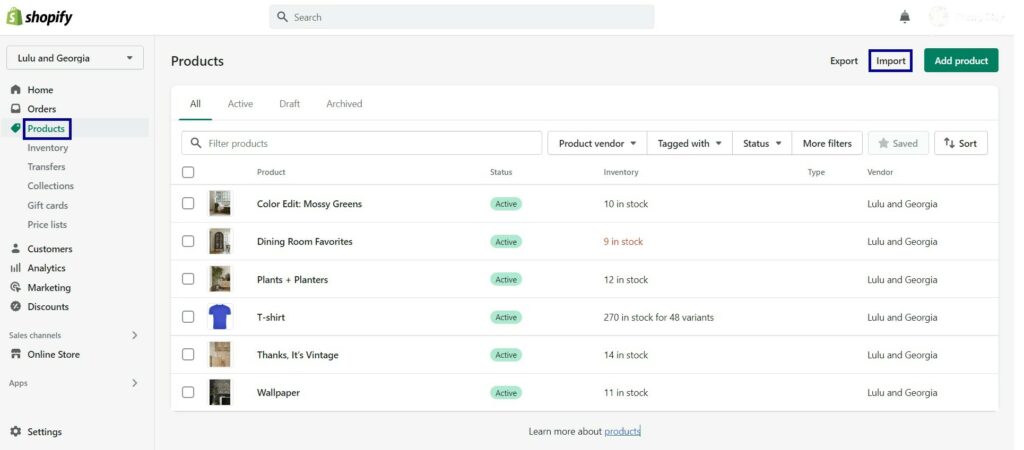Click the Discounts badge icon
The height and width of the screenshot is (450, 1024).
(16, 306)
